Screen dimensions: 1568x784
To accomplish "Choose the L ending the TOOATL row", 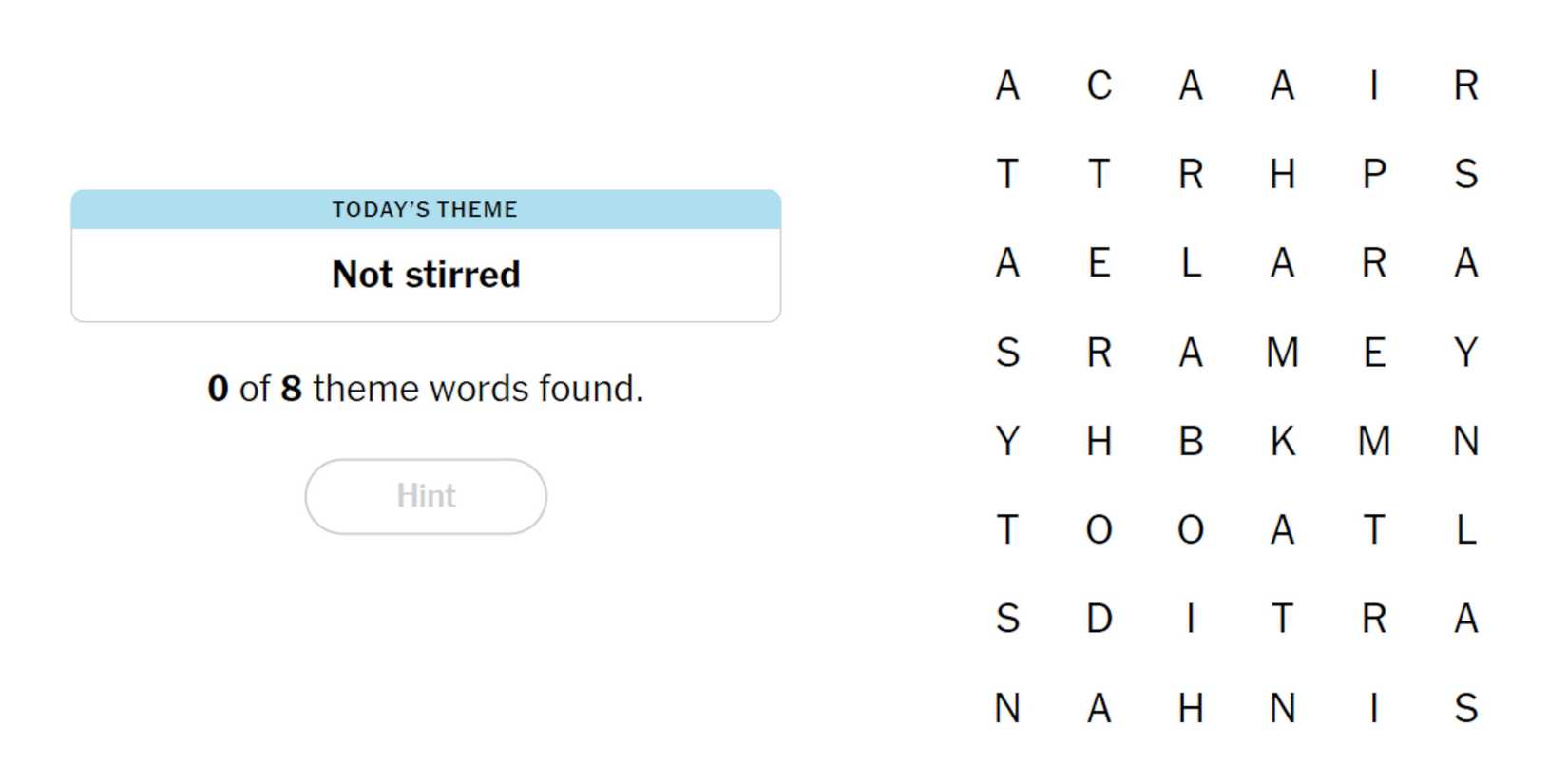I will tap(1466, 529).
